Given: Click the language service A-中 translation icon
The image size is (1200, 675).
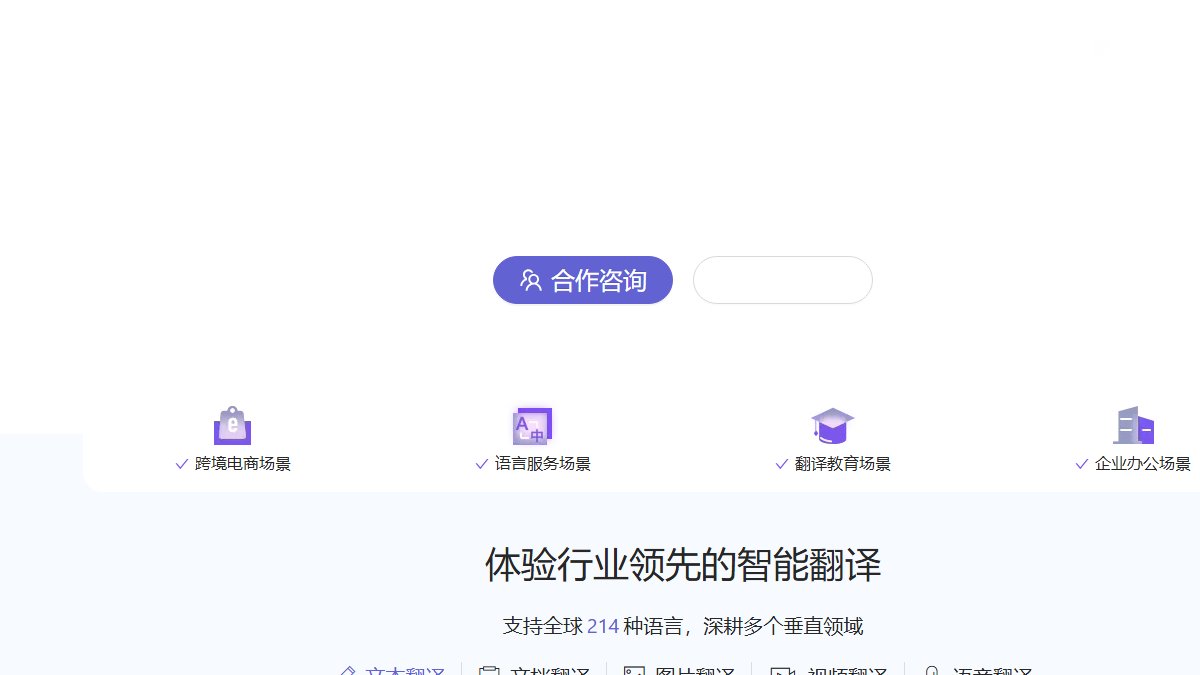Looking at the screenshot, I should [532, 426].
